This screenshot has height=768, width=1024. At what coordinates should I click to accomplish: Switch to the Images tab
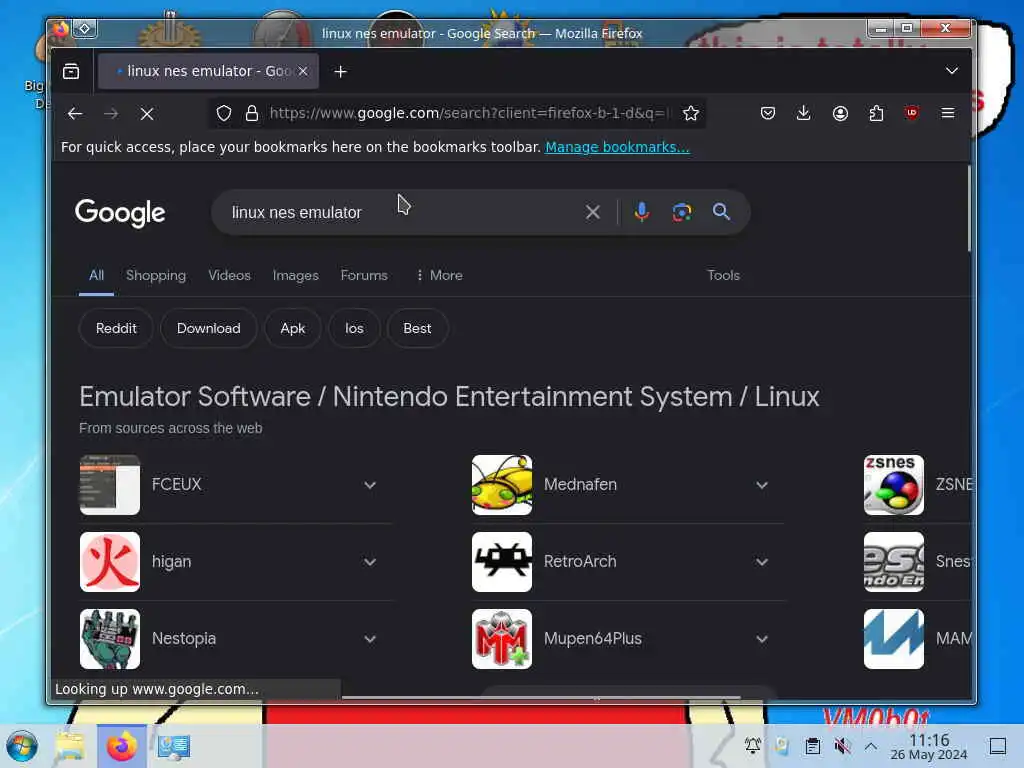(296, 276)
